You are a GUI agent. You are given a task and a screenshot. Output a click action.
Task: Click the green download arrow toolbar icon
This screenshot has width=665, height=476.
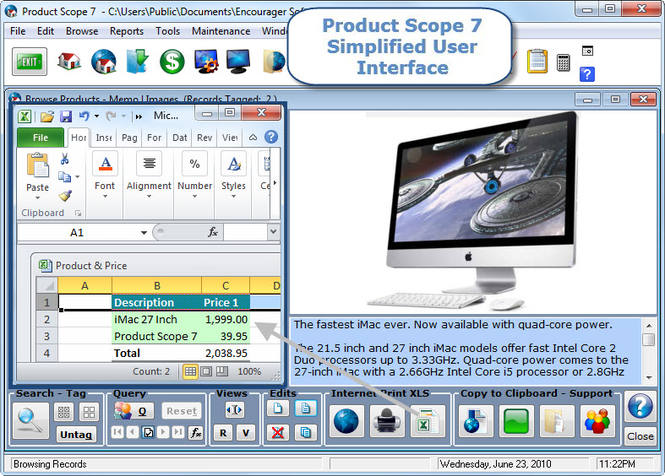(x=137, y=62)
